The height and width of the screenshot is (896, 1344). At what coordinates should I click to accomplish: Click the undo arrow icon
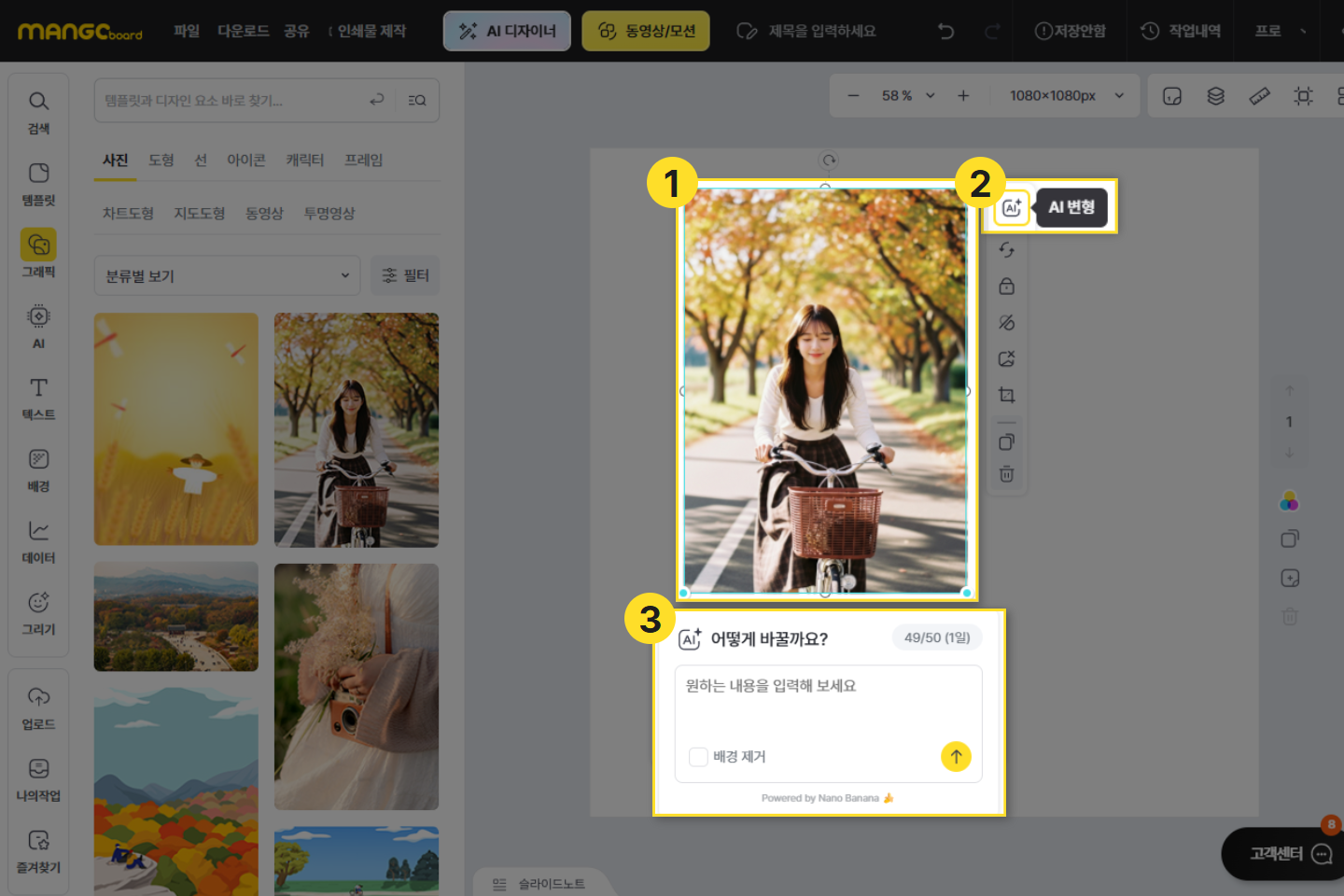pyautogui.click(x=945, y=31)
